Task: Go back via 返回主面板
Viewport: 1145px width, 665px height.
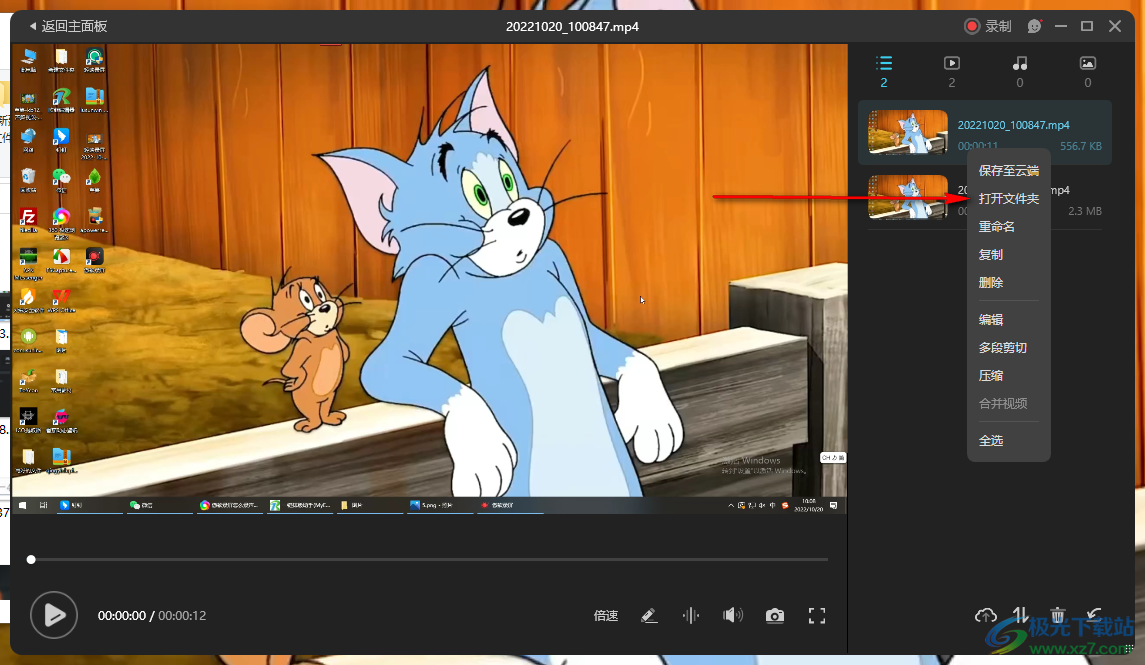Action: point(68,26)
